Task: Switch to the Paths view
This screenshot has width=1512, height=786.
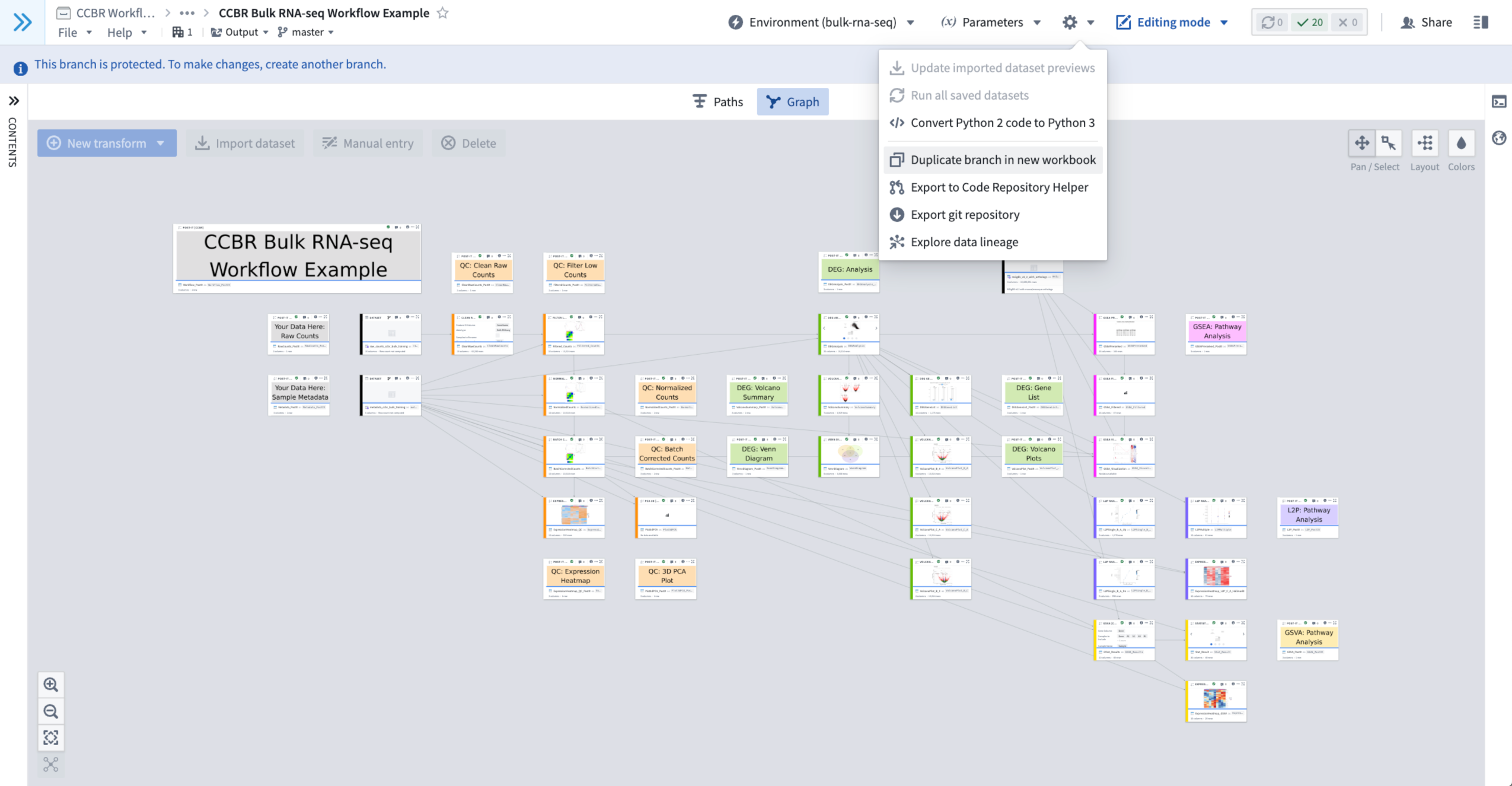Action: click(718, 101)
